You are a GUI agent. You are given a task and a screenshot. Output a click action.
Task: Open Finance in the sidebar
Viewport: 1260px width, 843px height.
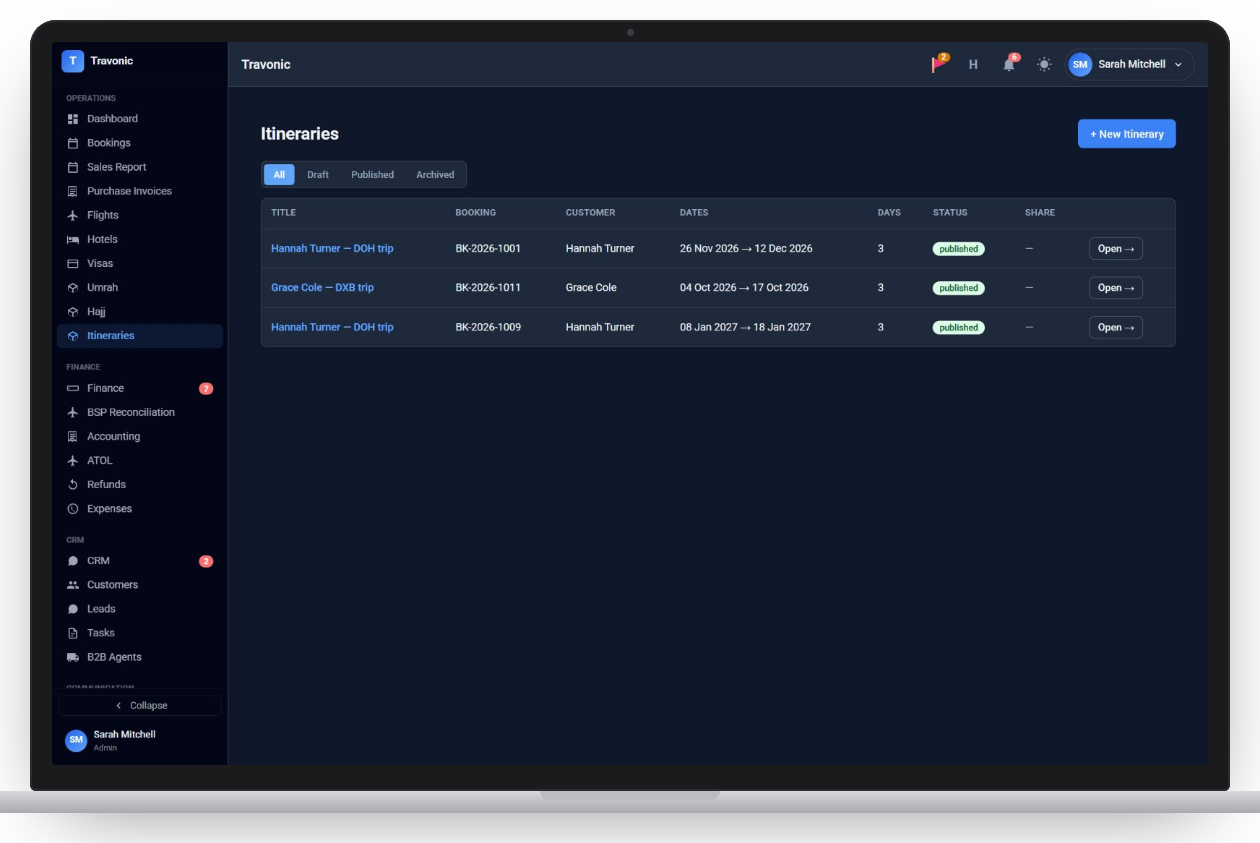pos(140,388)
